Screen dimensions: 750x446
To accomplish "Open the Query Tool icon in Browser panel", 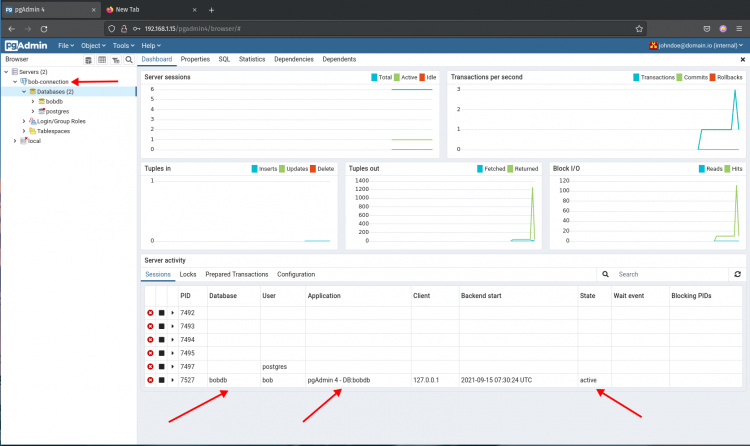I will (x=89, y=60).
